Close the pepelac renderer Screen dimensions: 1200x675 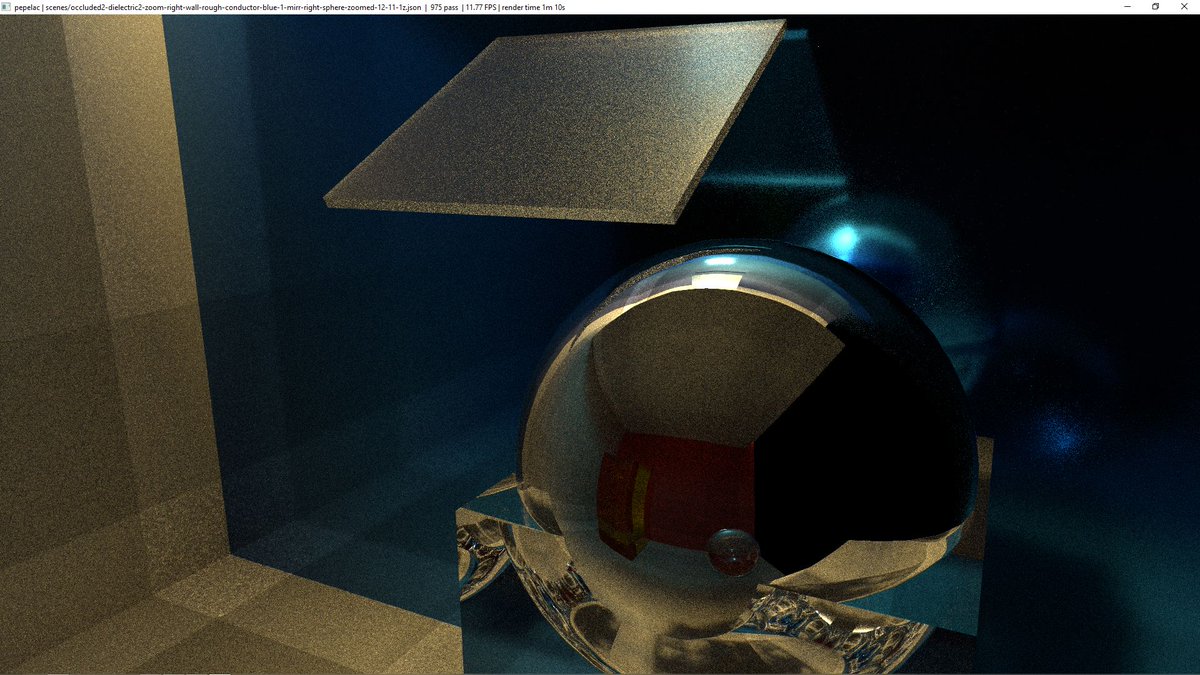[1185, 7]
